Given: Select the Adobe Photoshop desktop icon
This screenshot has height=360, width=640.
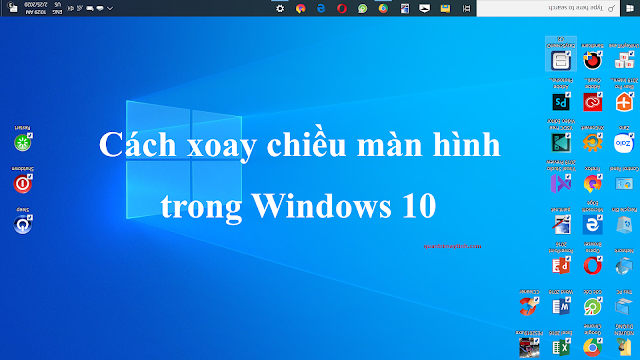Looking at the screenshot, I should [561, 102].
